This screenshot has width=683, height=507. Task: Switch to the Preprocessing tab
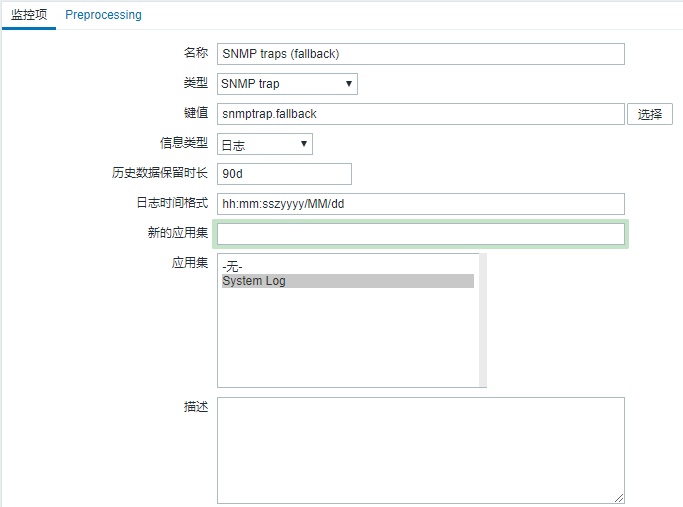point(103,15)
